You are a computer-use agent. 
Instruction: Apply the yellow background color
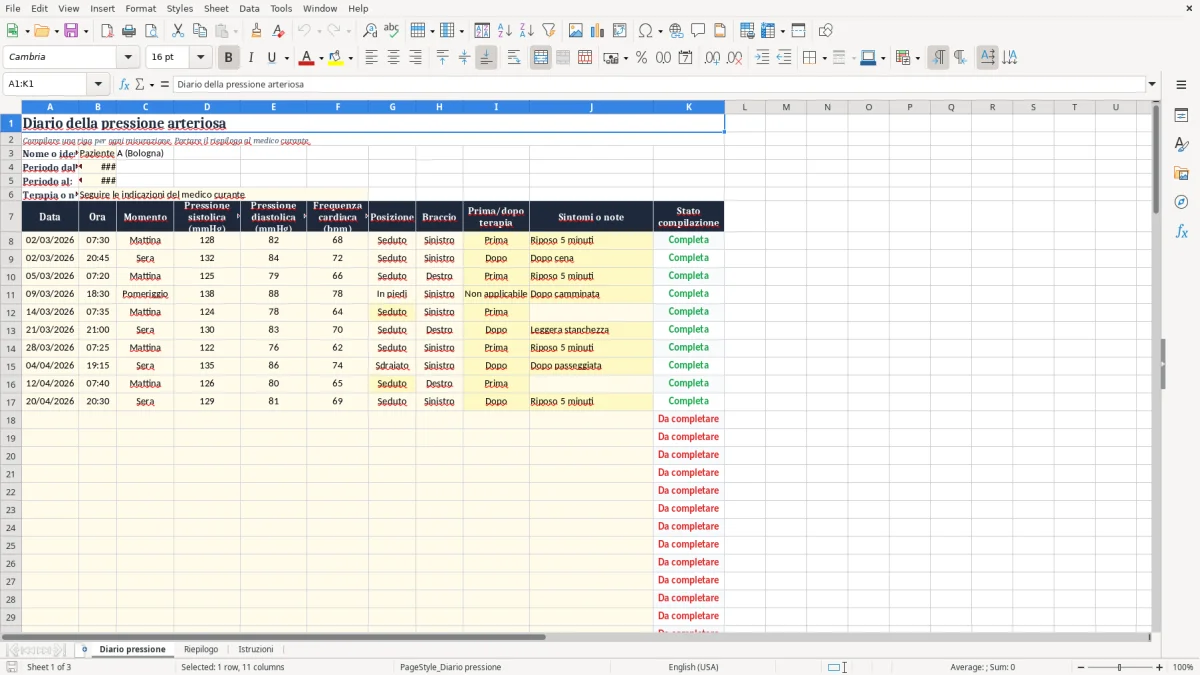[x=336, y=58]
